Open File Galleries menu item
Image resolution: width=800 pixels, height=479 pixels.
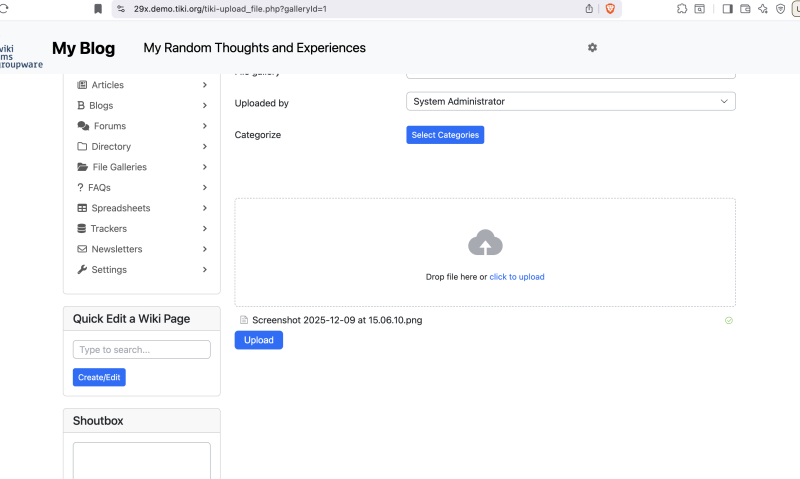pos(119,167)
